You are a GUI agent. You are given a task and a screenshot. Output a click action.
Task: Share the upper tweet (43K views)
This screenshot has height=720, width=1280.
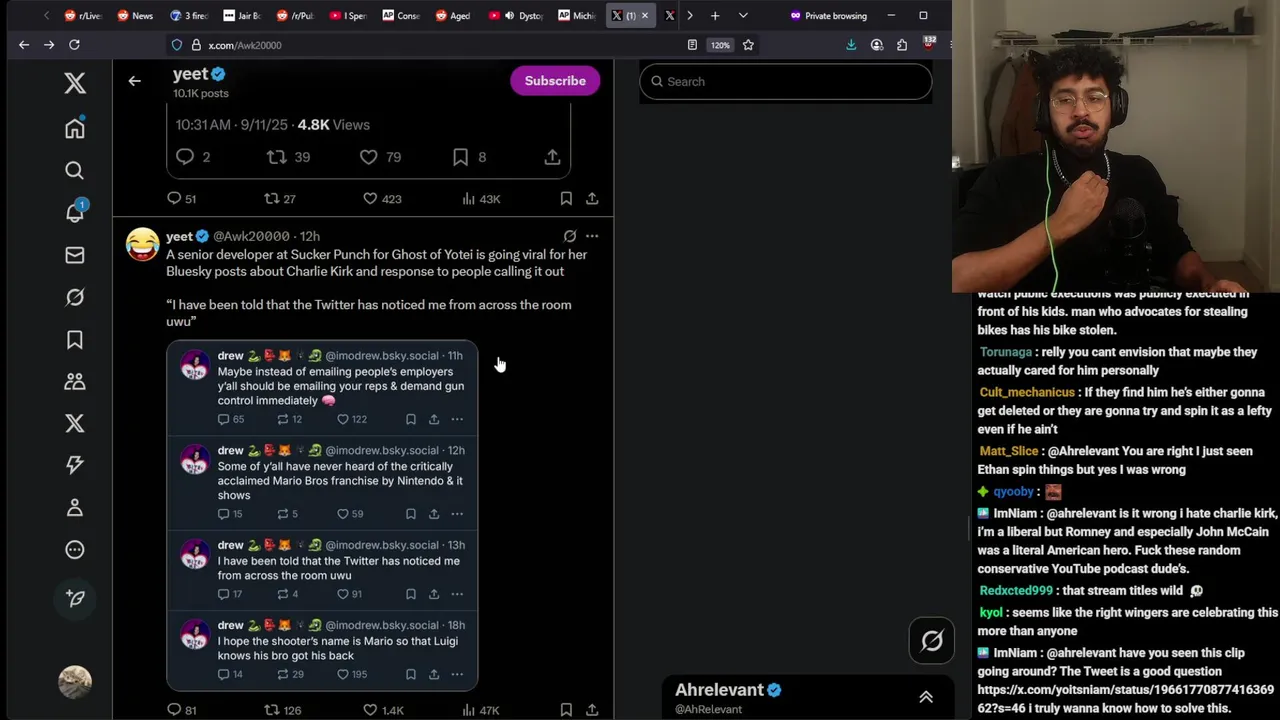coord(592,199)
